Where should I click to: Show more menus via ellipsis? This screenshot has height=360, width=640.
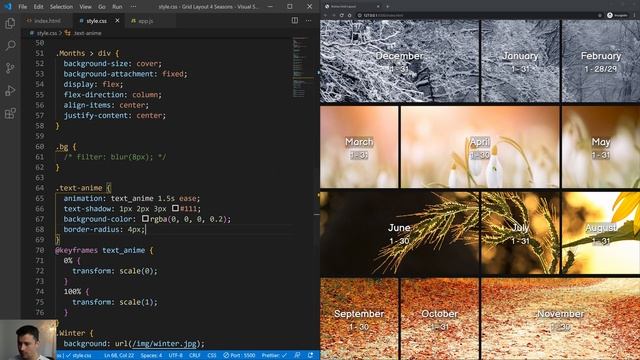[x=133, y=7]
